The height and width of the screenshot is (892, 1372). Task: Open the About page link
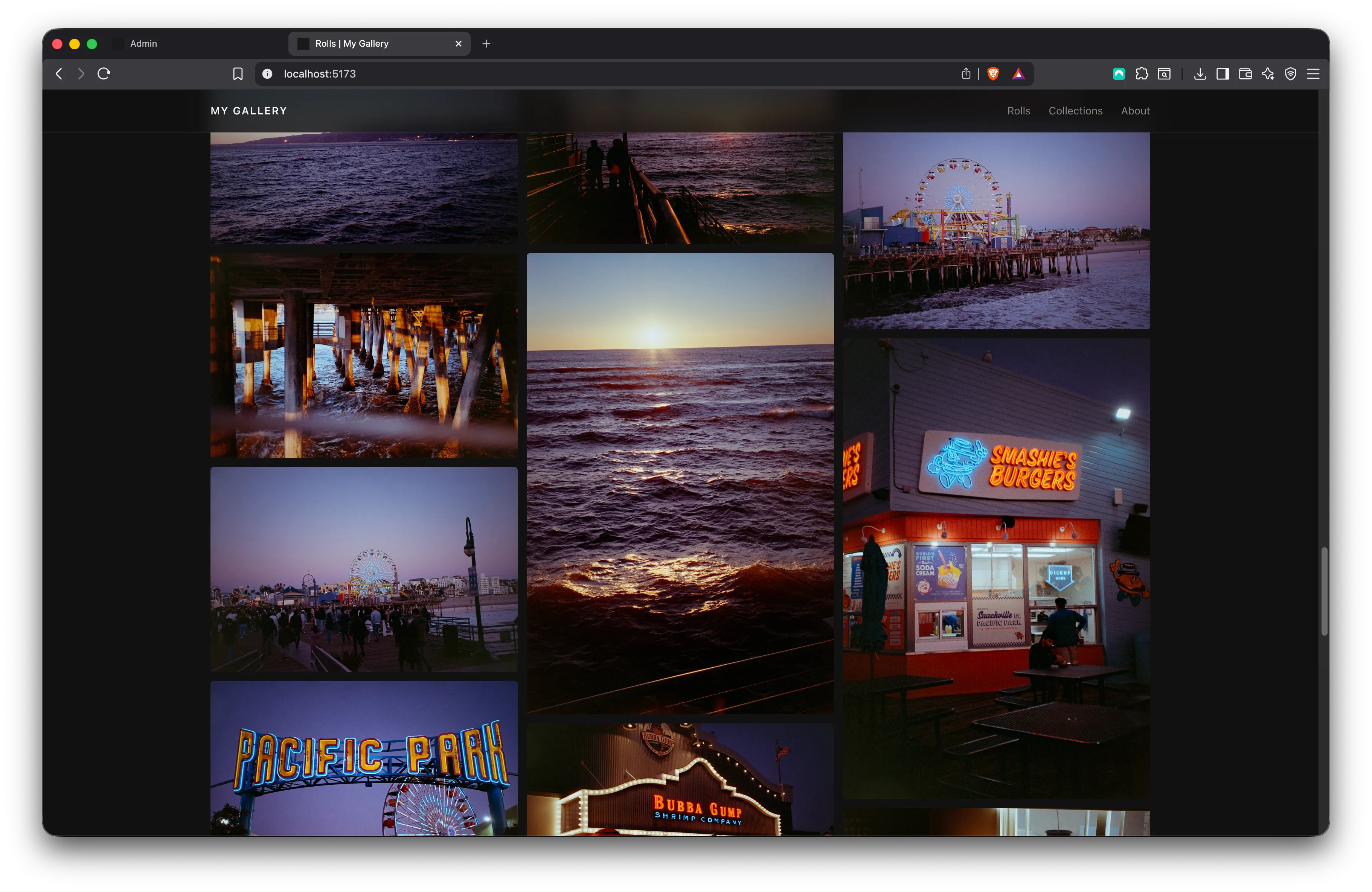[x=1135, y=110]
